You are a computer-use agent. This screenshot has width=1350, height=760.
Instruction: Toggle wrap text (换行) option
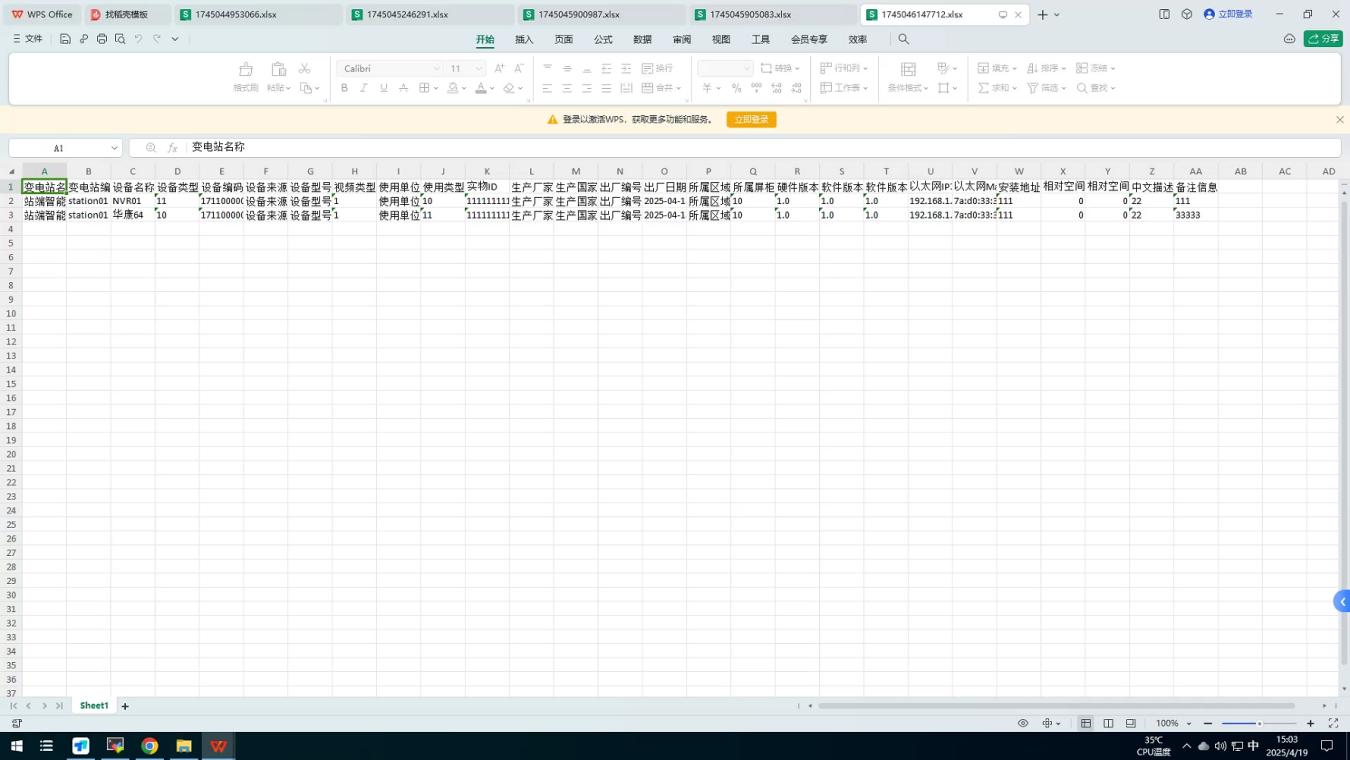(x=657, y=68)
